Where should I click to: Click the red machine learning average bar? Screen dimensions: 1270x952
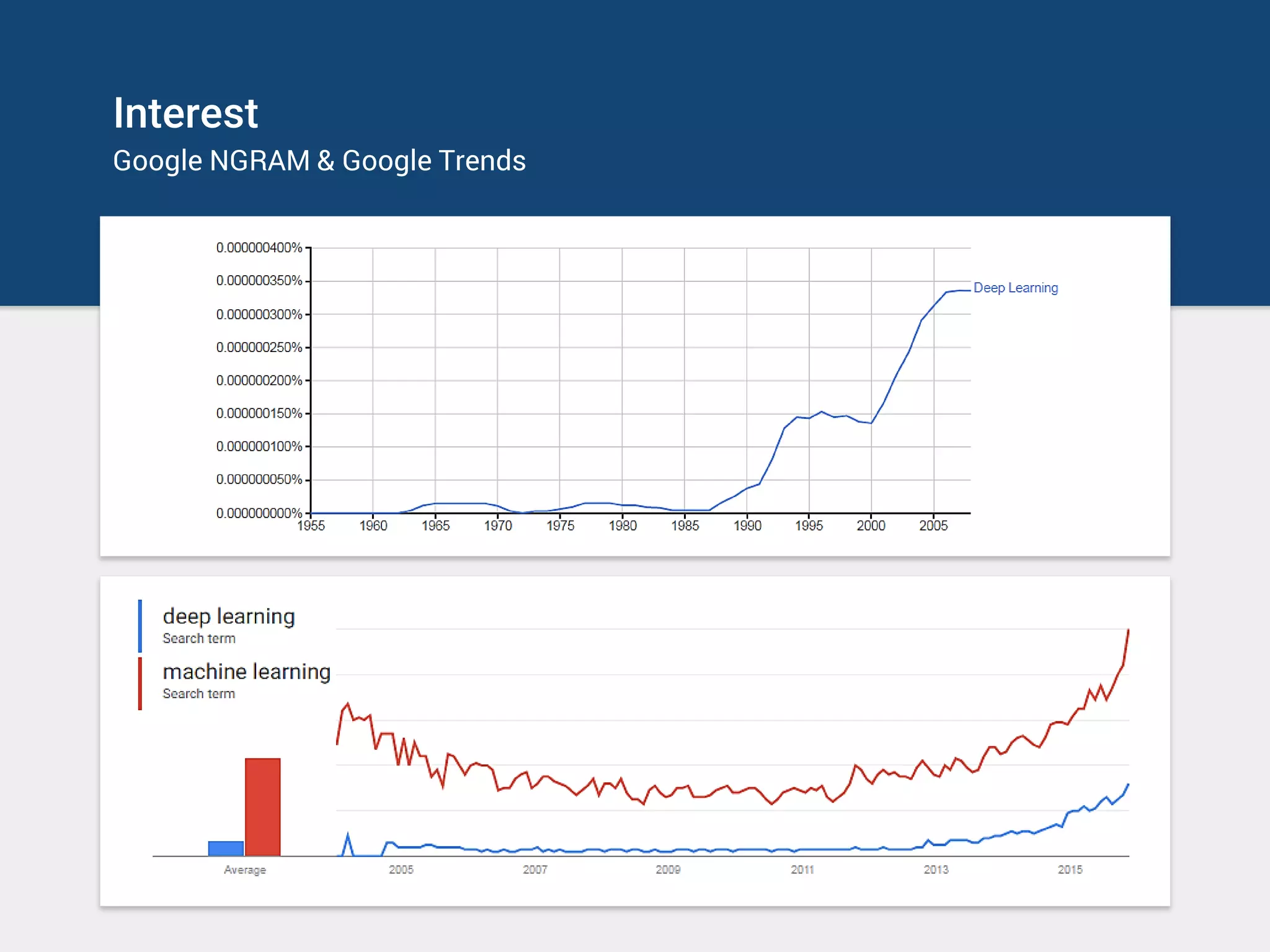tap(262, 806)
